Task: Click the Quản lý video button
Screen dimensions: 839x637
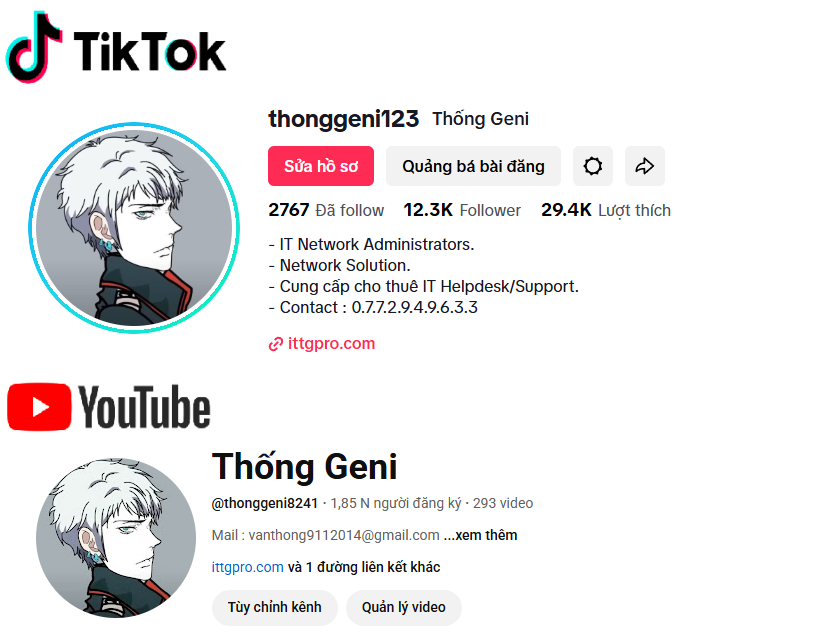Action: point(403,608)
